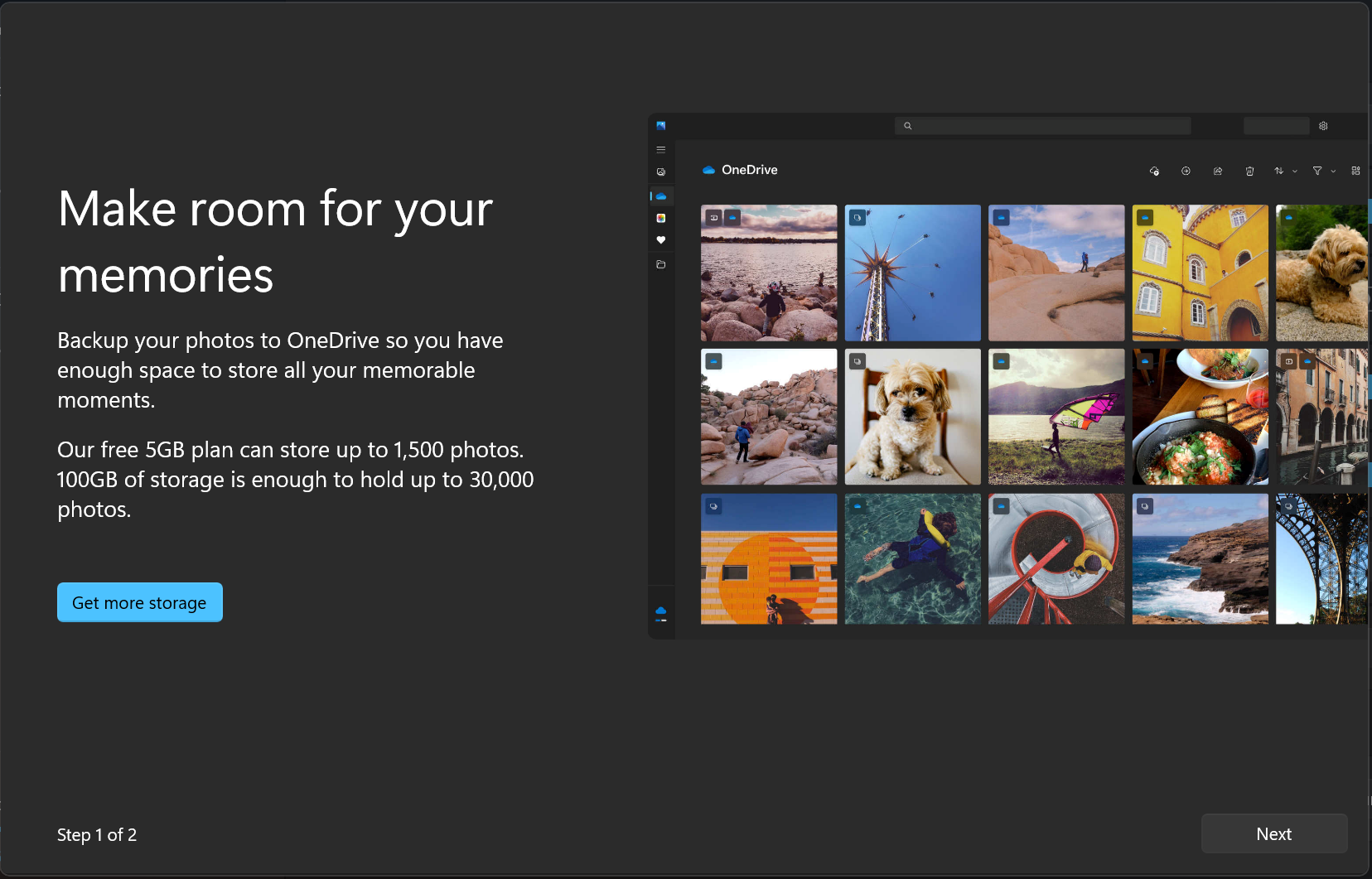Open the swimmer in water photo
The height and width of the screenshot is (879, 1372).
[x=912, y=559]
